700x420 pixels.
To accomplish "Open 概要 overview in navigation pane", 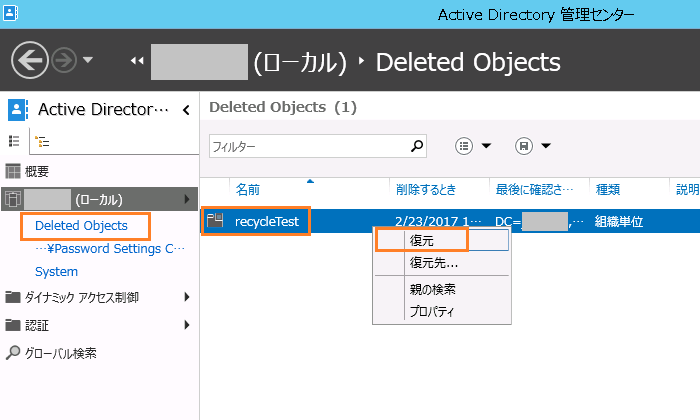I will coord(37,171).
